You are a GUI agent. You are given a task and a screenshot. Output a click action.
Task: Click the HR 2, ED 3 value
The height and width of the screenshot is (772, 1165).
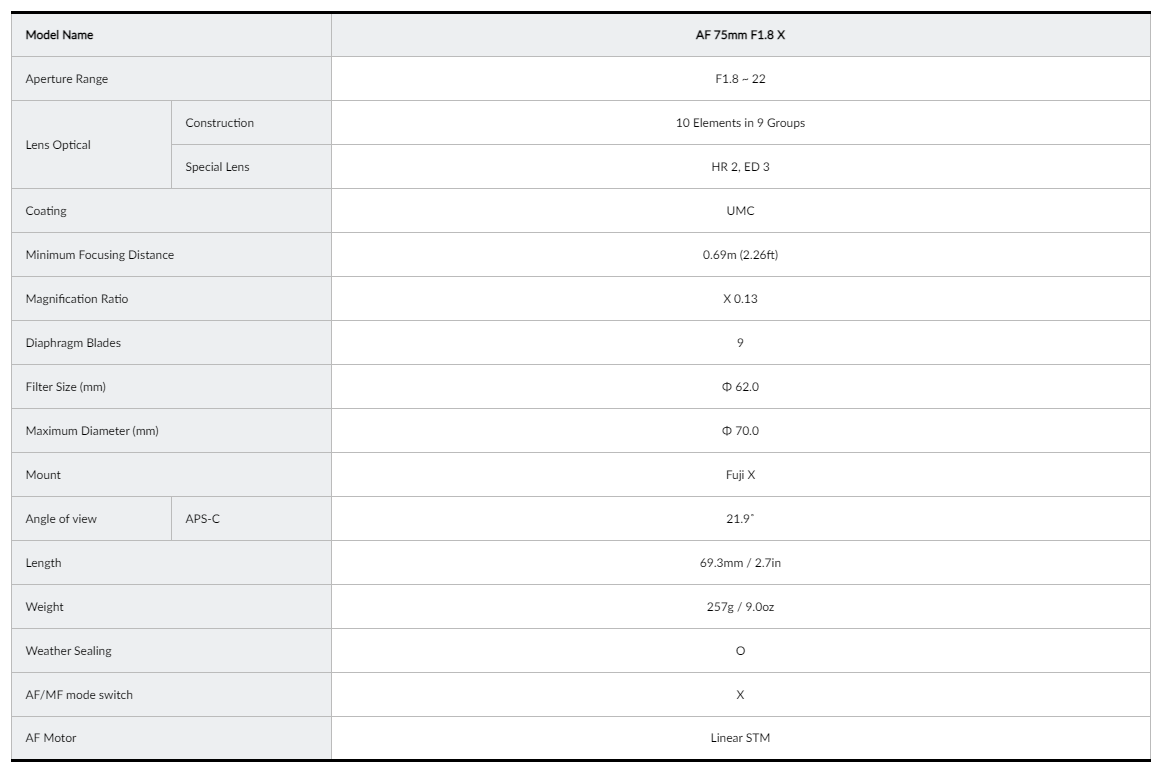(740, 167)
